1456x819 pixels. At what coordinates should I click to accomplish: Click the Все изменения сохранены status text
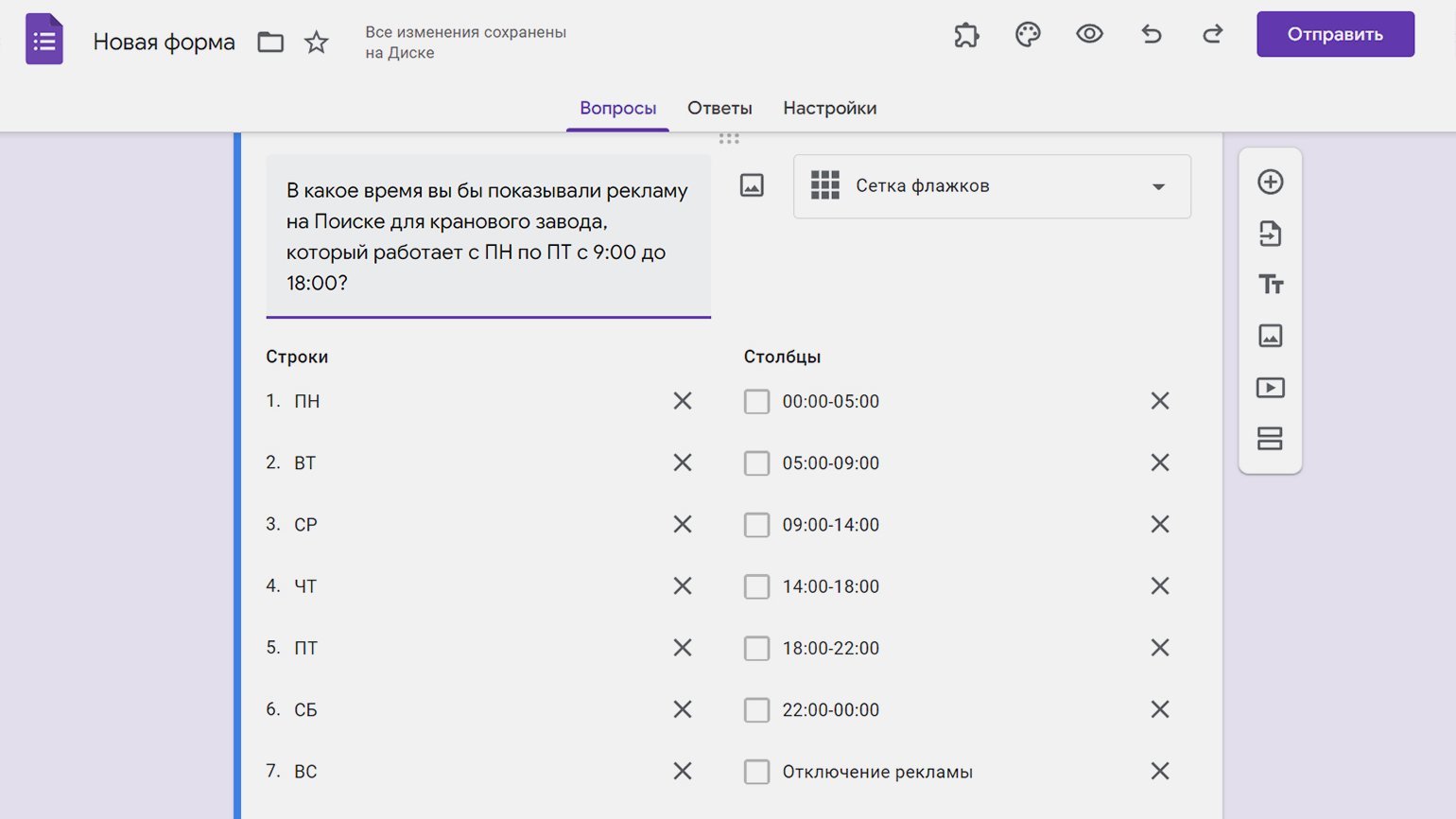pos(466,43)
